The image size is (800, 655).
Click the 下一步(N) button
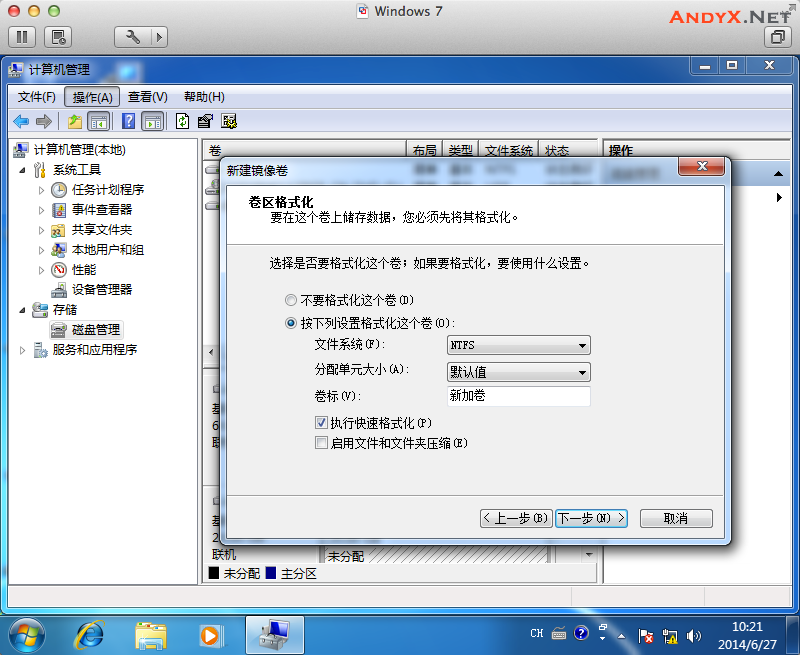click(x=591, y=518)
